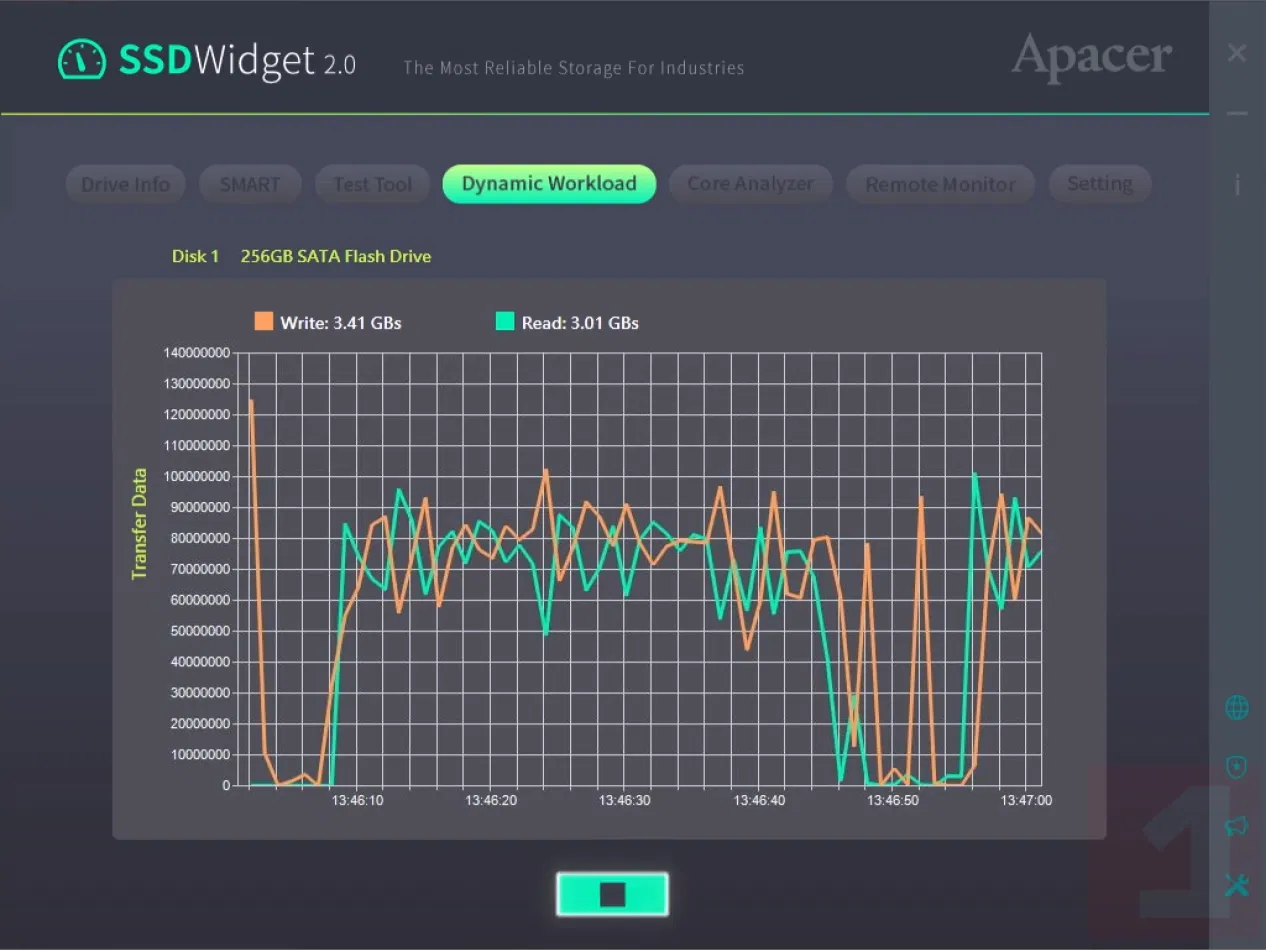1266x950 pixels.
Task: Click the Write: 3.41 GBs label
Action: pos(341,323)
